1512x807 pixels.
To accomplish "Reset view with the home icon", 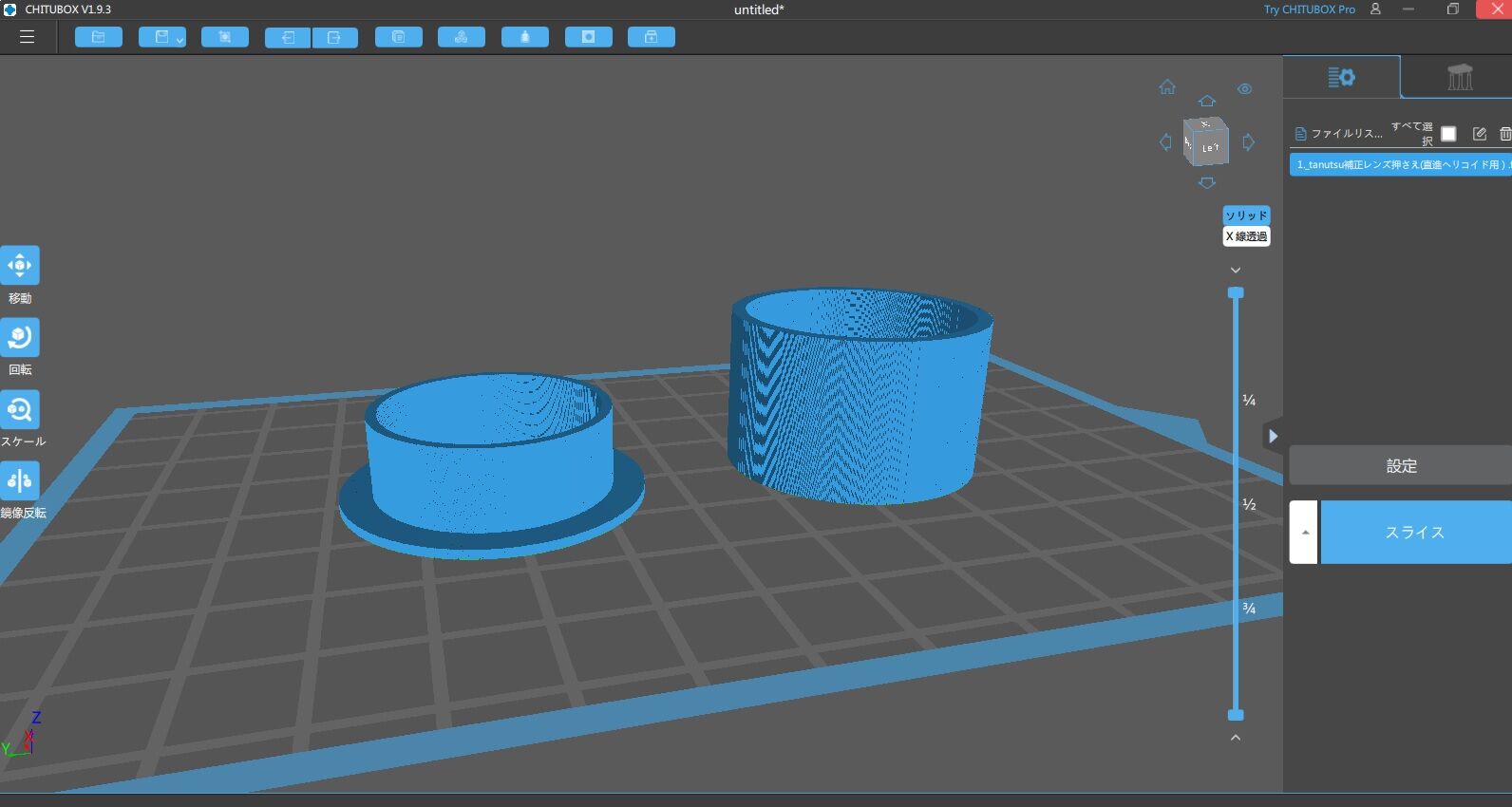I will tap(1167, 87).
